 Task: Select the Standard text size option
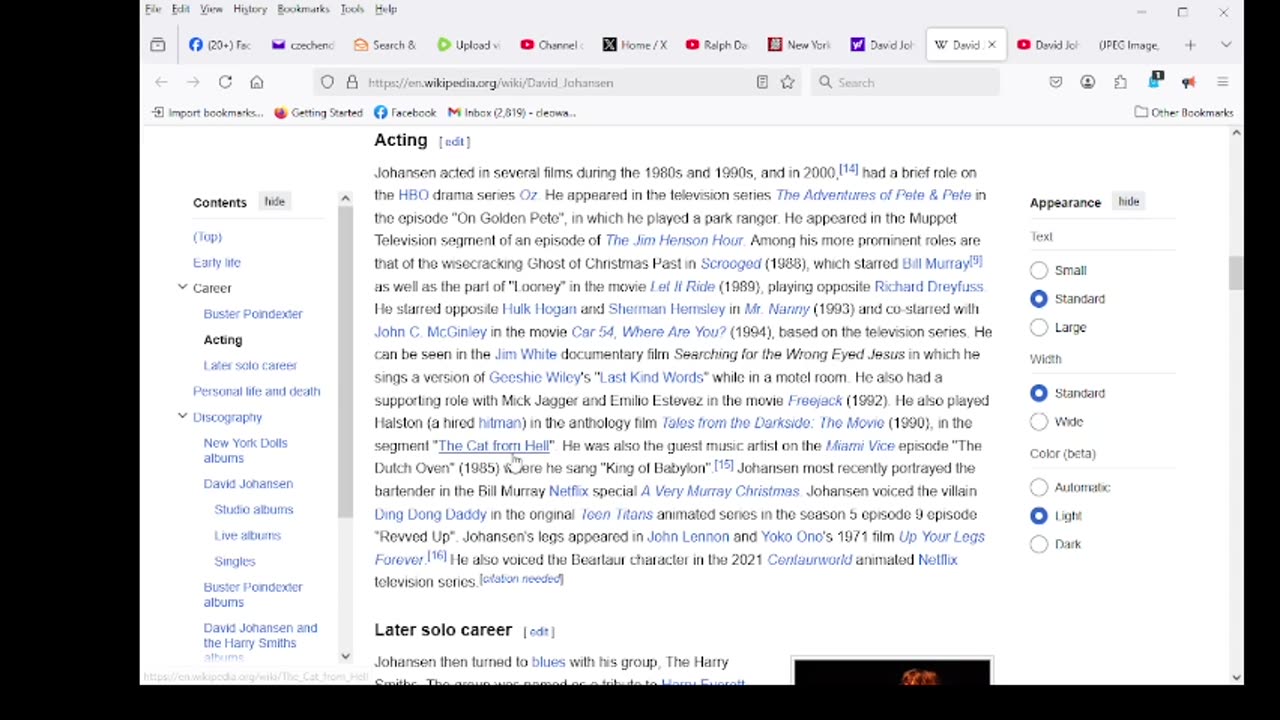click(1039, 298)
